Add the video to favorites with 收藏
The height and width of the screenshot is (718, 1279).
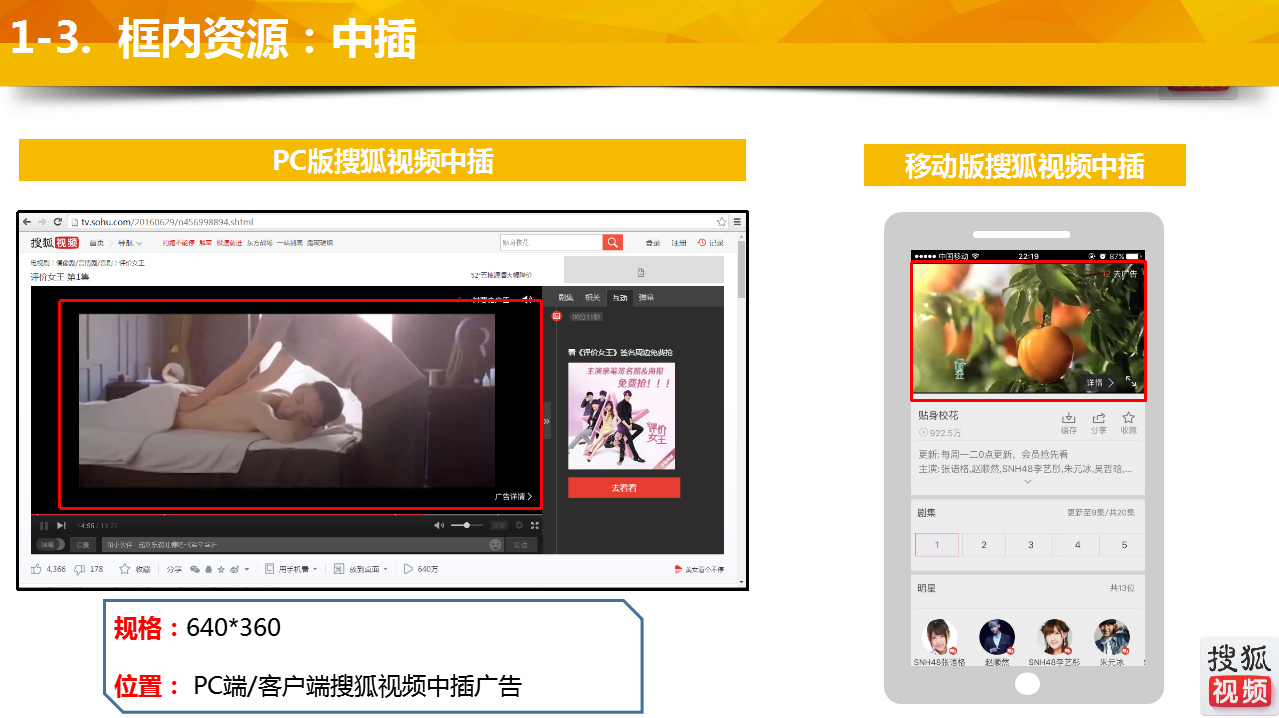click(134, 569)
